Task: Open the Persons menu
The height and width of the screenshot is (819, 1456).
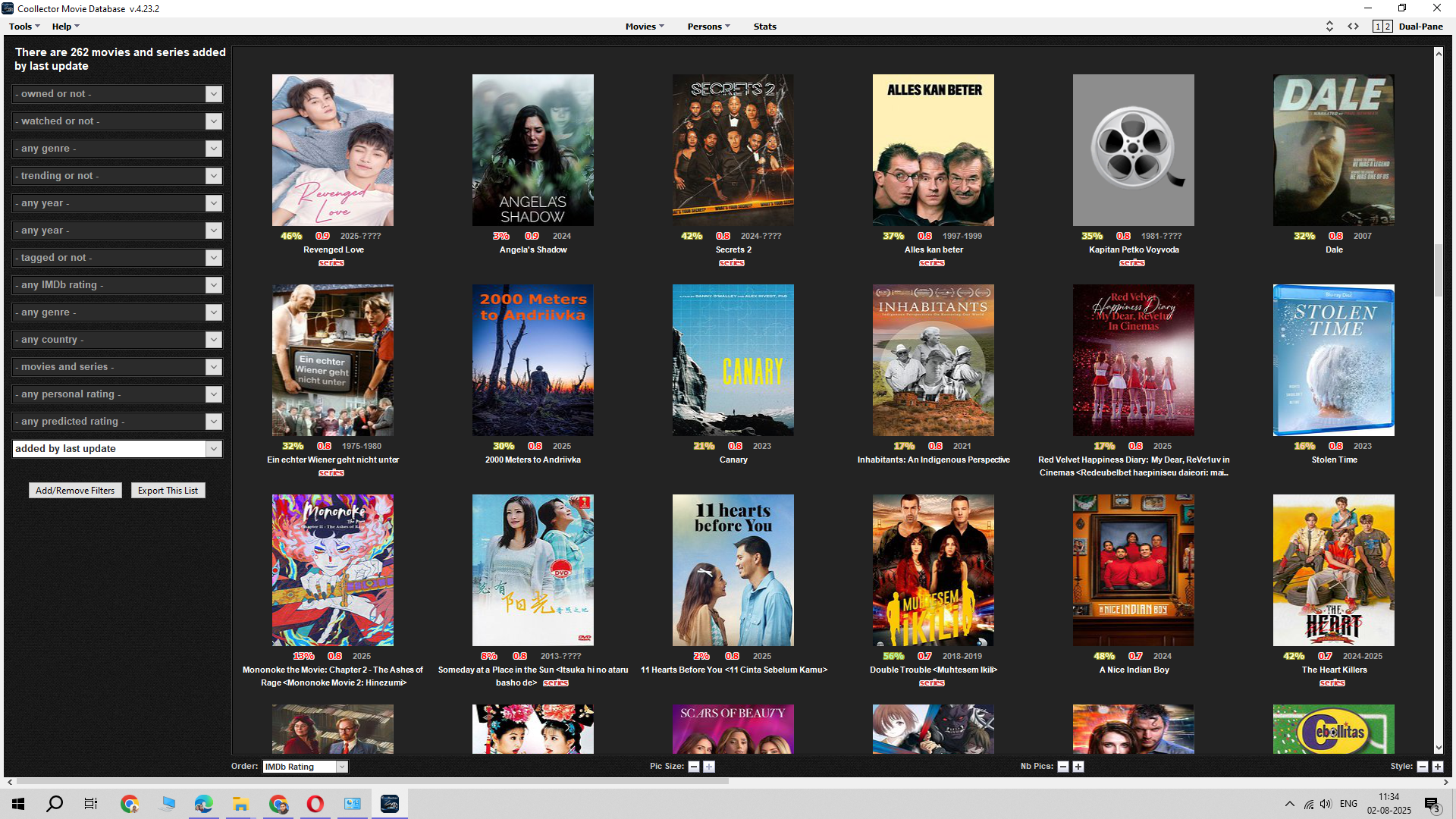Action: (708, 27)
